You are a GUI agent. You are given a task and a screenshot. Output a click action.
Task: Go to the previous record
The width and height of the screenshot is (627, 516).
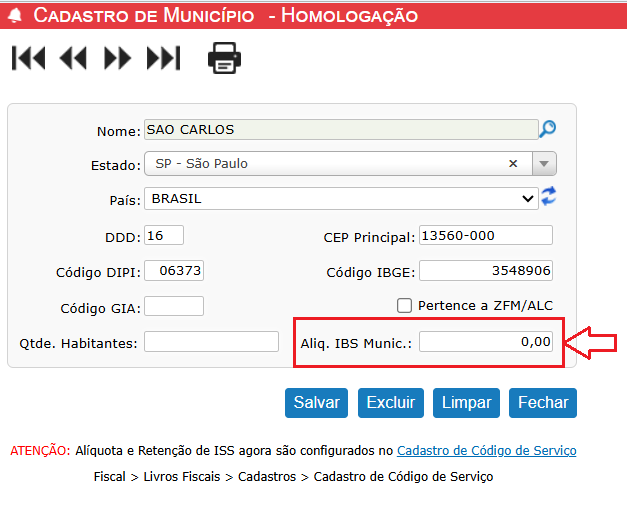pyautogui.click(x=73, y=59)
